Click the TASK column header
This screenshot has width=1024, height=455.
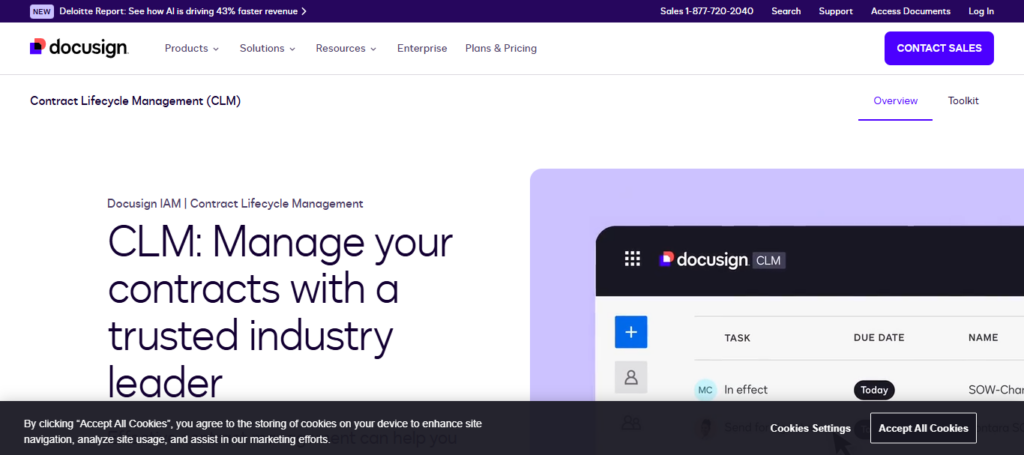point(737,338)
